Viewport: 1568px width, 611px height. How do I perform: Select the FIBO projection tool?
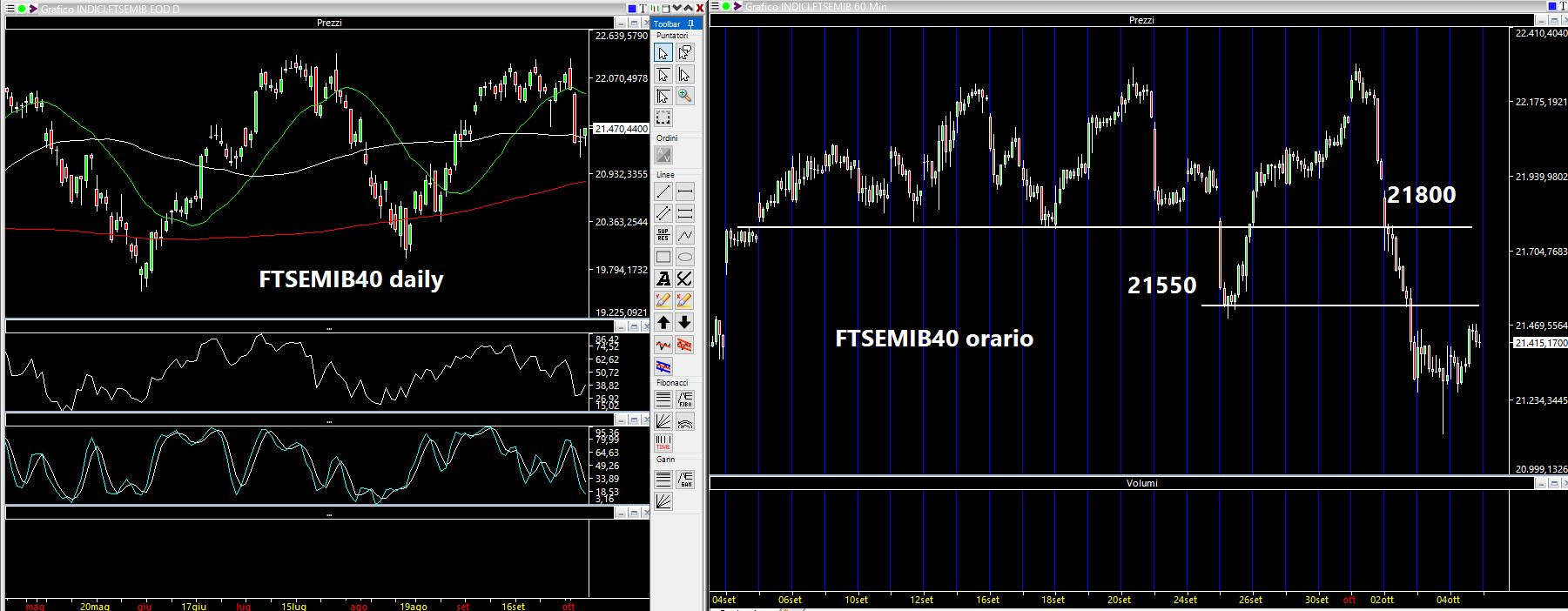685,400
